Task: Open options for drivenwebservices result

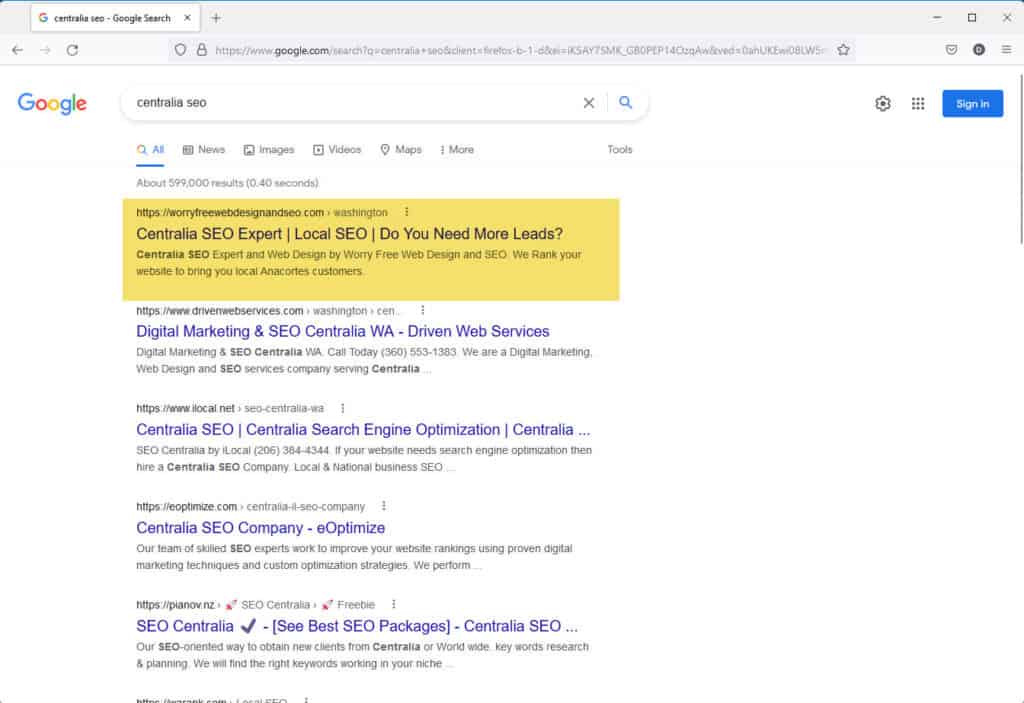Action: point(423,310)
